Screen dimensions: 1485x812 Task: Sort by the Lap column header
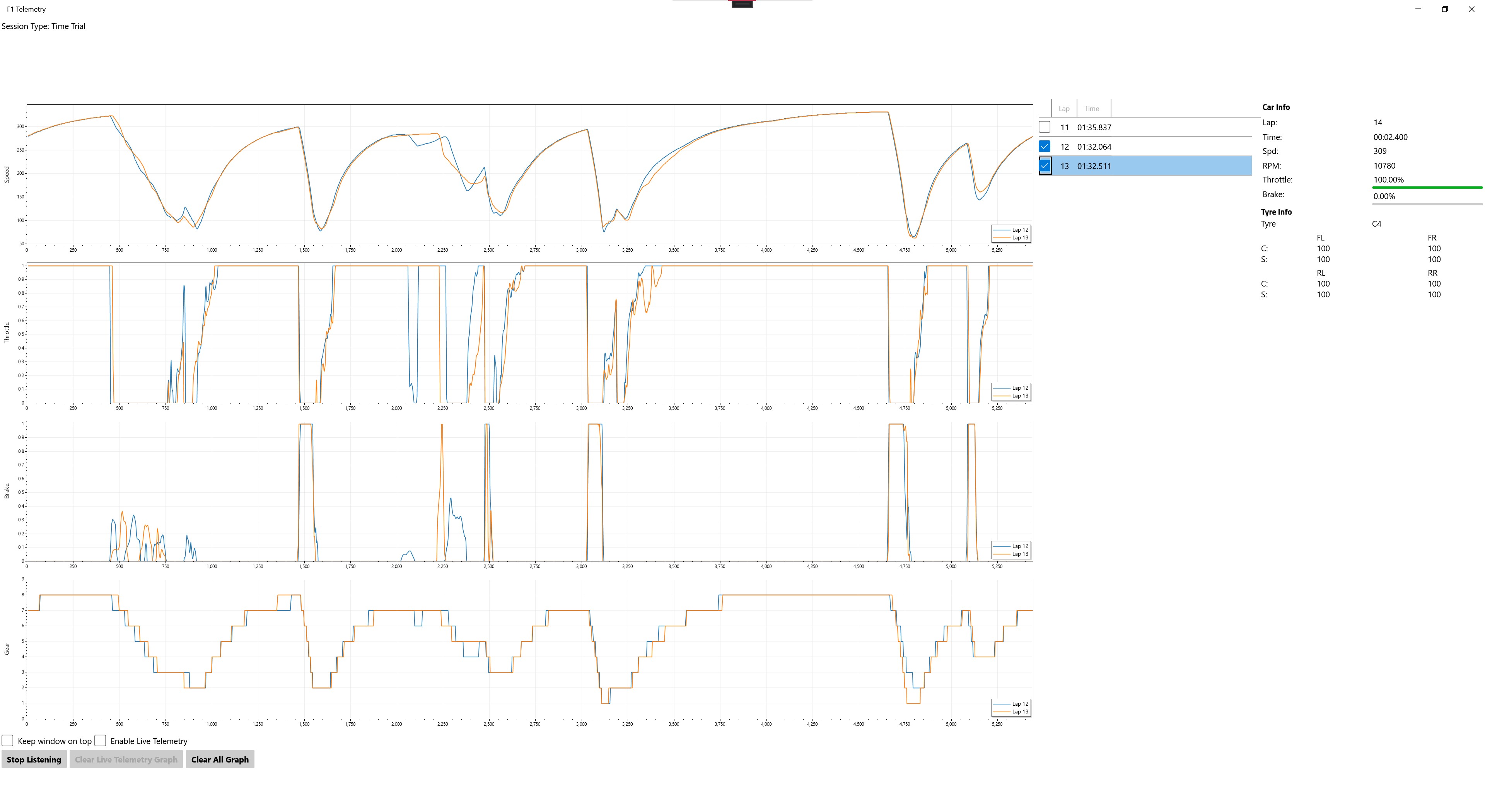[x=1063, y=108]
